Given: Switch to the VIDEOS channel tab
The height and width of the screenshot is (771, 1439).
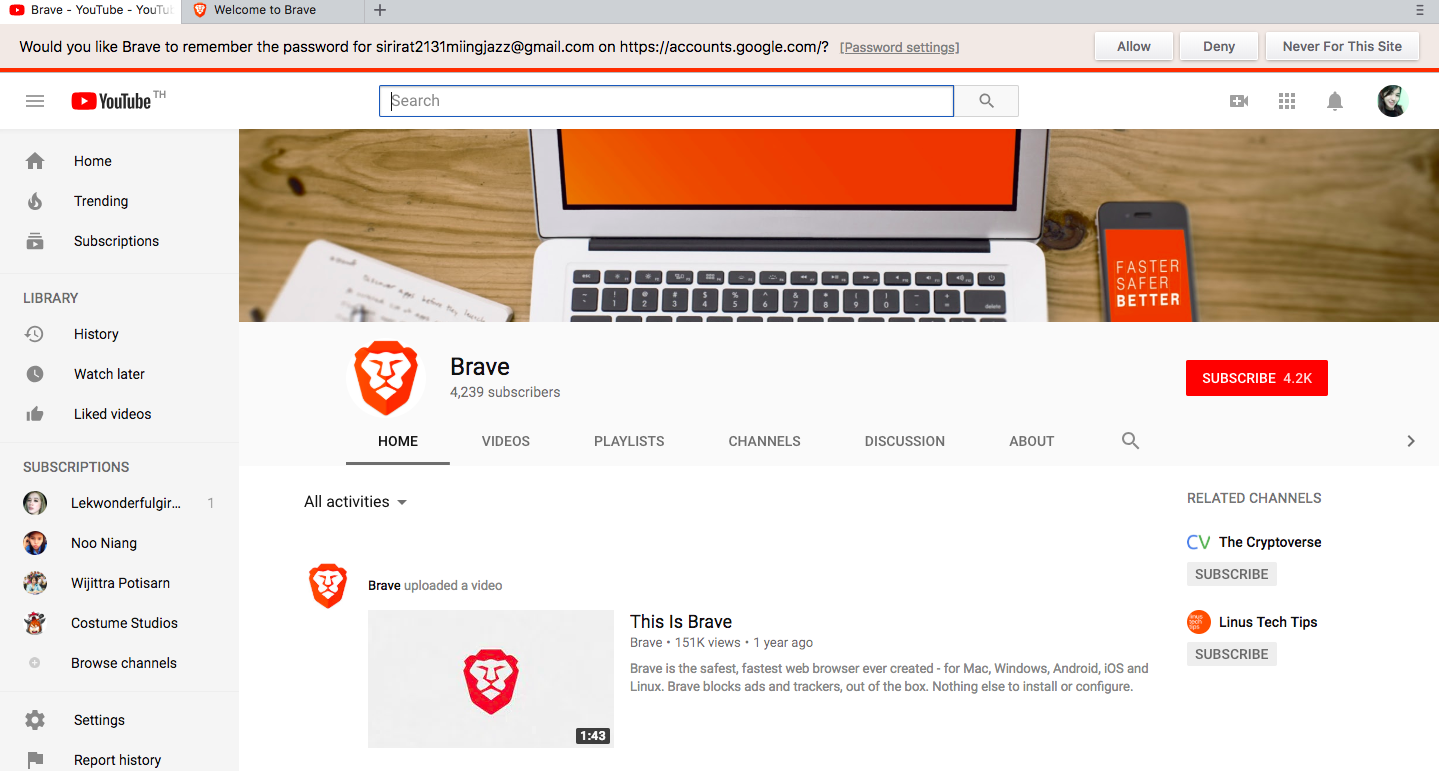Looking at the screenshot, I should click(506, 441).
